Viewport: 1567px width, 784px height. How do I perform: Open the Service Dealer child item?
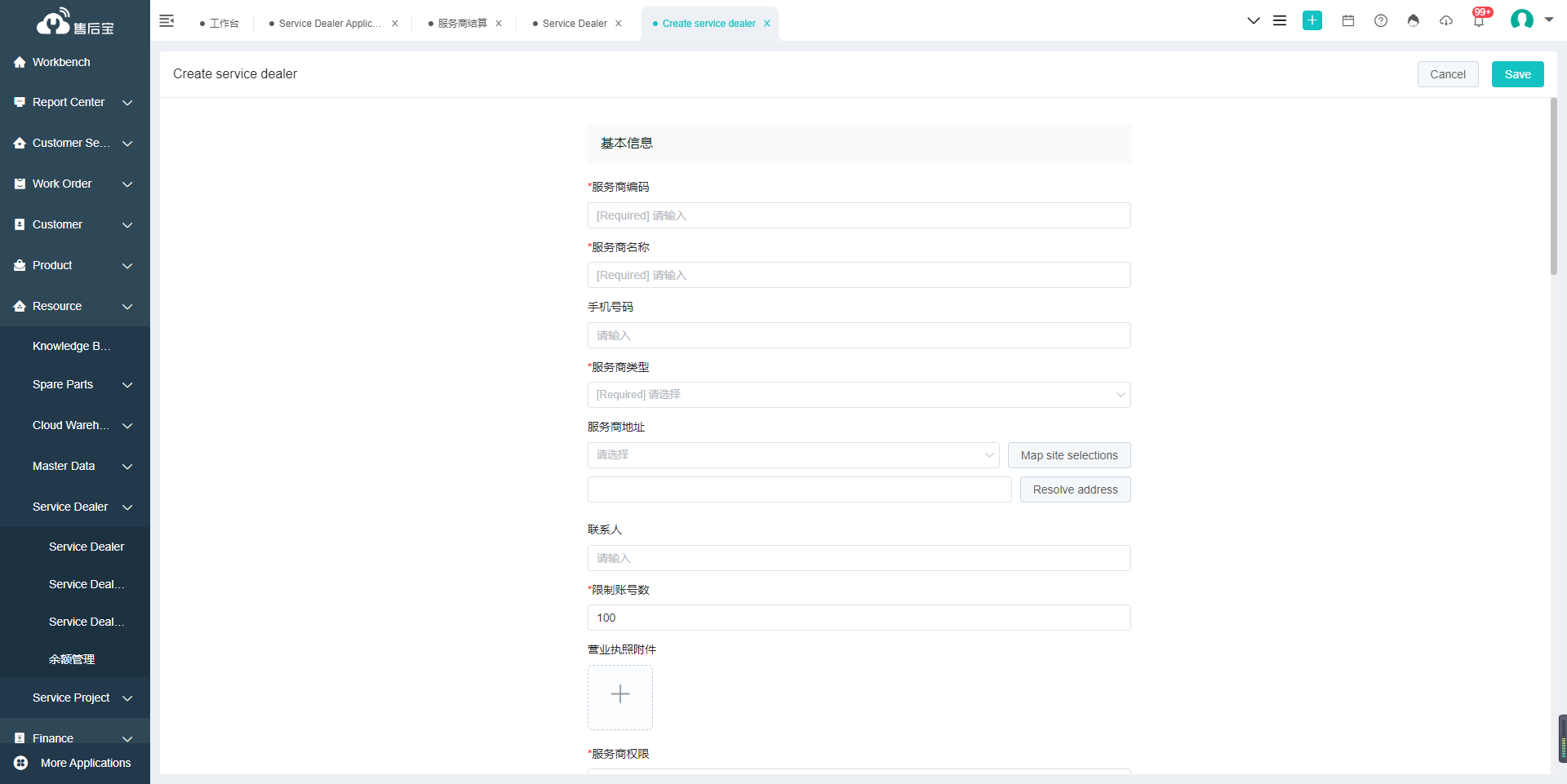[x=87, y=547]
